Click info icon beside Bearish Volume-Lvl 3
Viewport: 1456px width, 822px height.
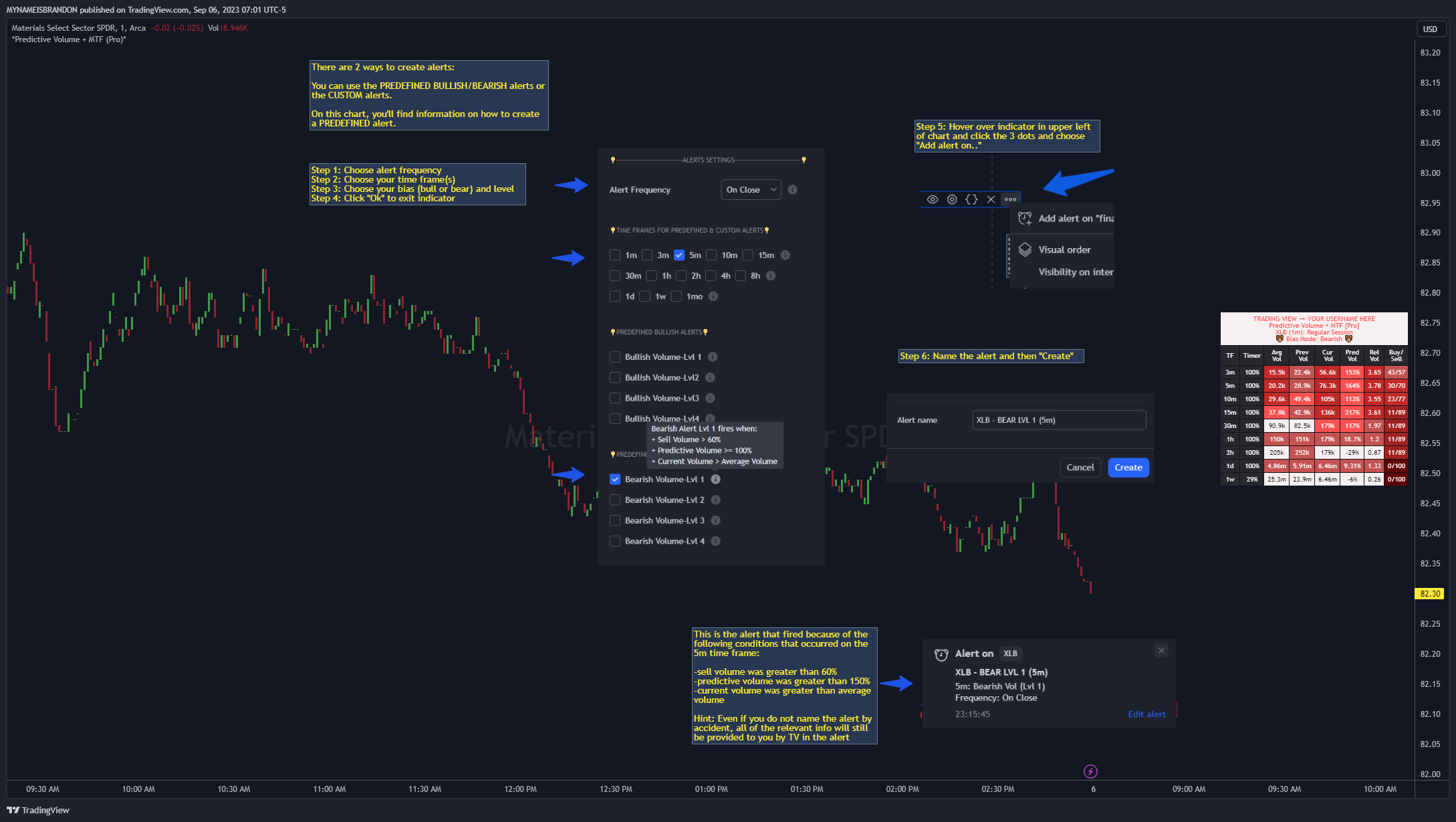tap(716, 520)
